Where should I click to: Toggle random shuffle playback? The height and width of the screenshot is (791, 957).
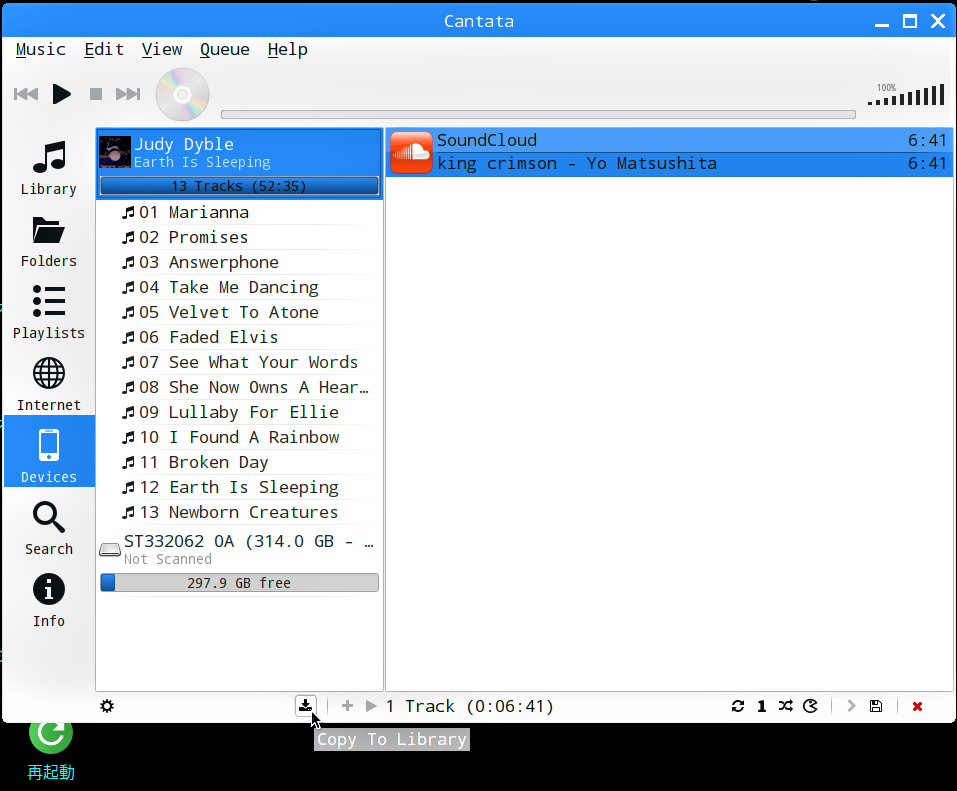coord(785,706)
